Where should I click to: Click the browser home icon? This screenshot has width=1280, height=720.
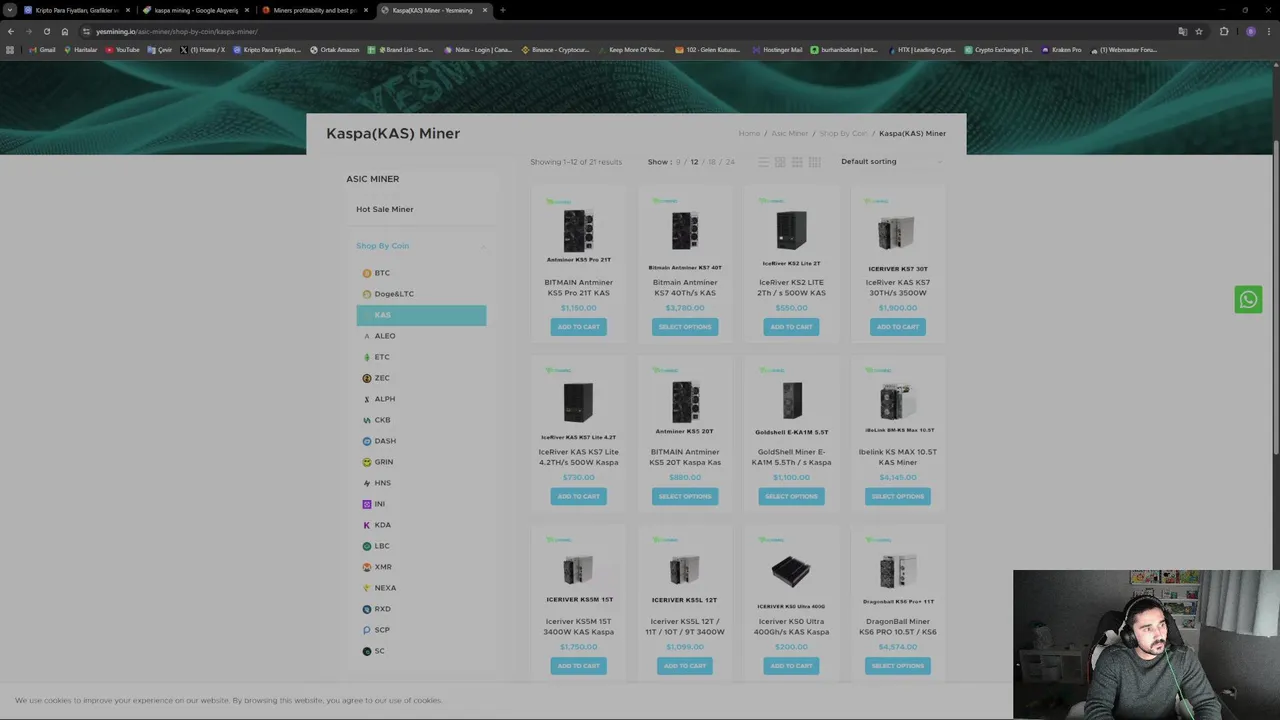tap(65, 31)
